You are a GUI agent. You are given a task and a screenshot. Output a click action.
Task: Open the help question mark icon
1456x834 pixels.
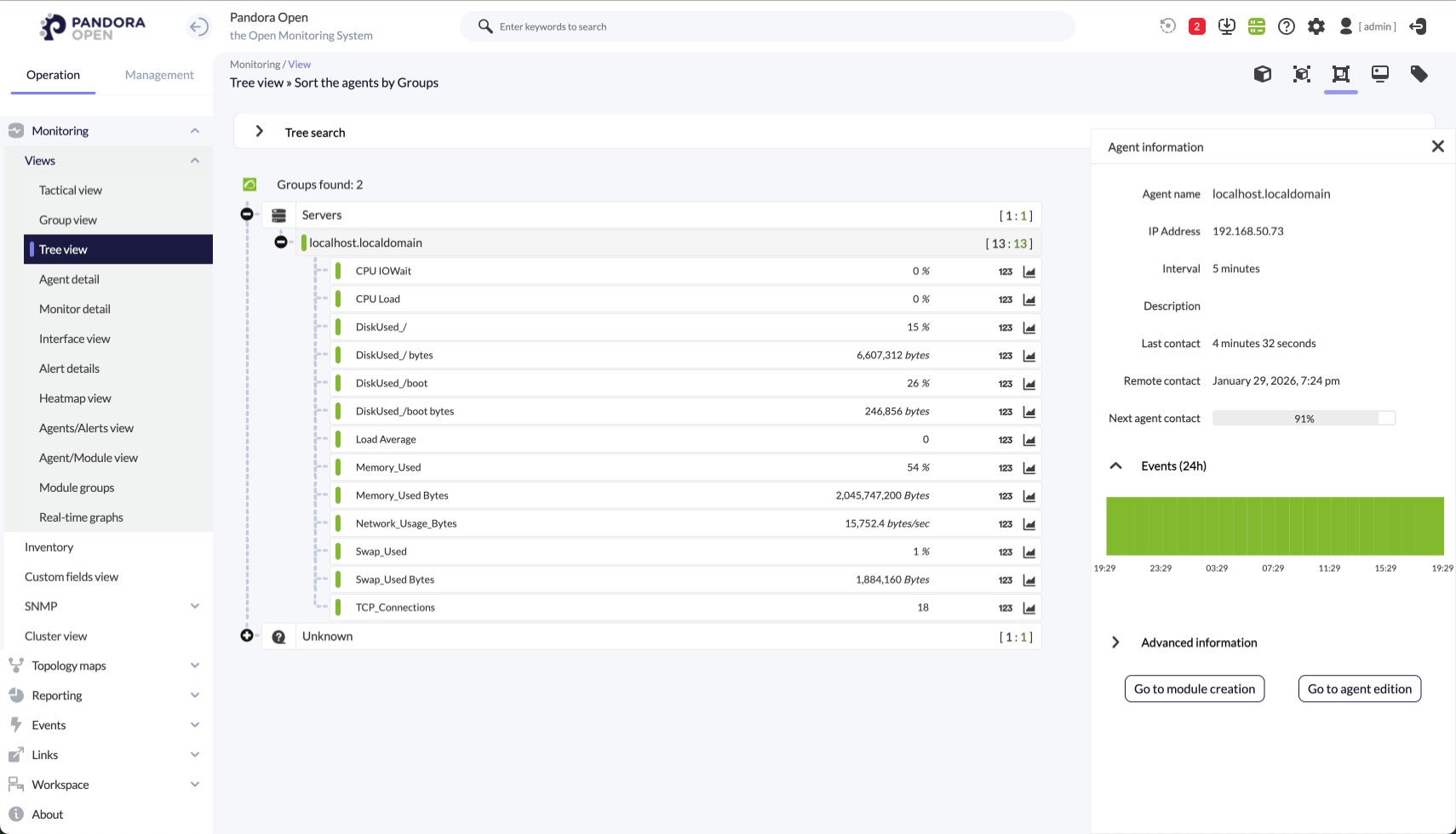(x=1287, y=26)
